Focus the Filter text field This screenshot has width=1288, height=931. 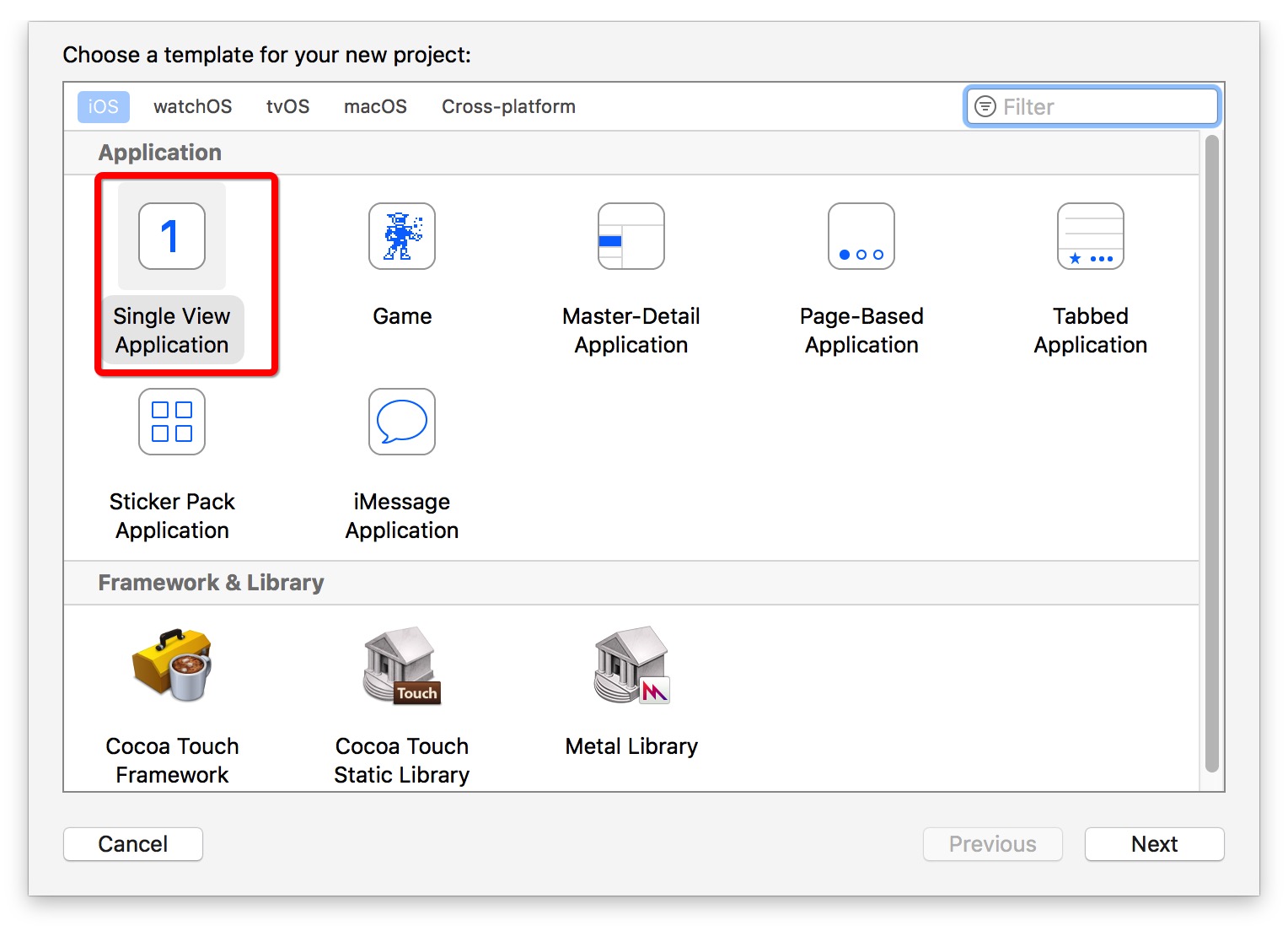pyautogui.click(x=1092, y=107)
